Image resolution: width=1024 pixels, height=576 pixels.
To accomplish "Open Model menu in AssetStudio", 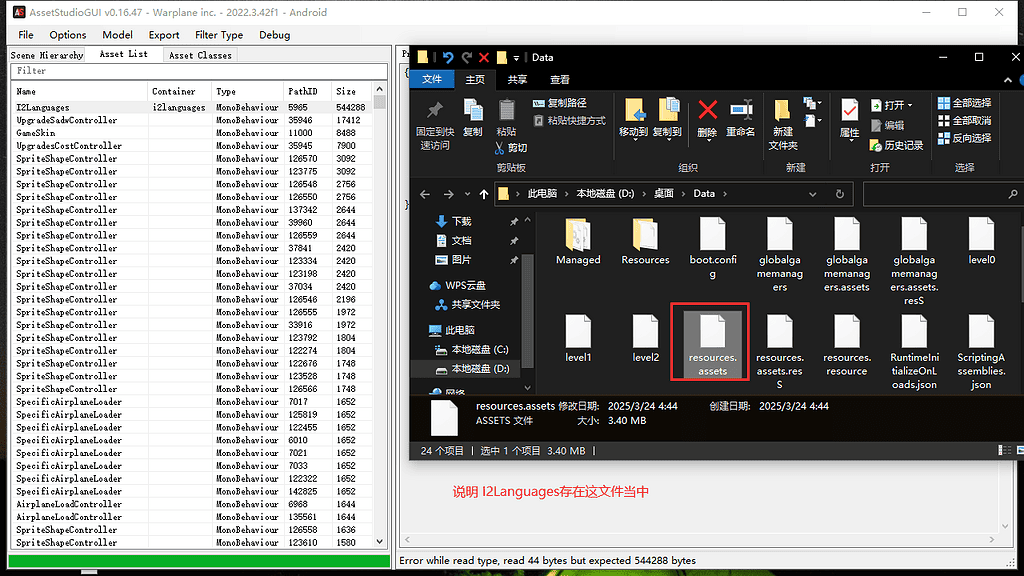I will click(x=118, y=35).
